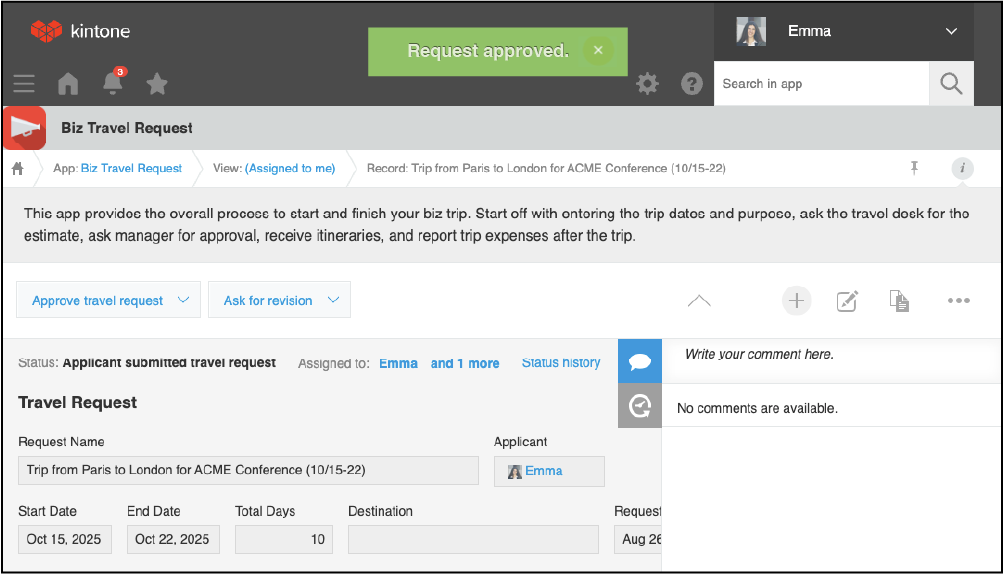Click the Search in app field
Screen dimensions: 1004x574
pyautogui.click(x=820, y=84)
